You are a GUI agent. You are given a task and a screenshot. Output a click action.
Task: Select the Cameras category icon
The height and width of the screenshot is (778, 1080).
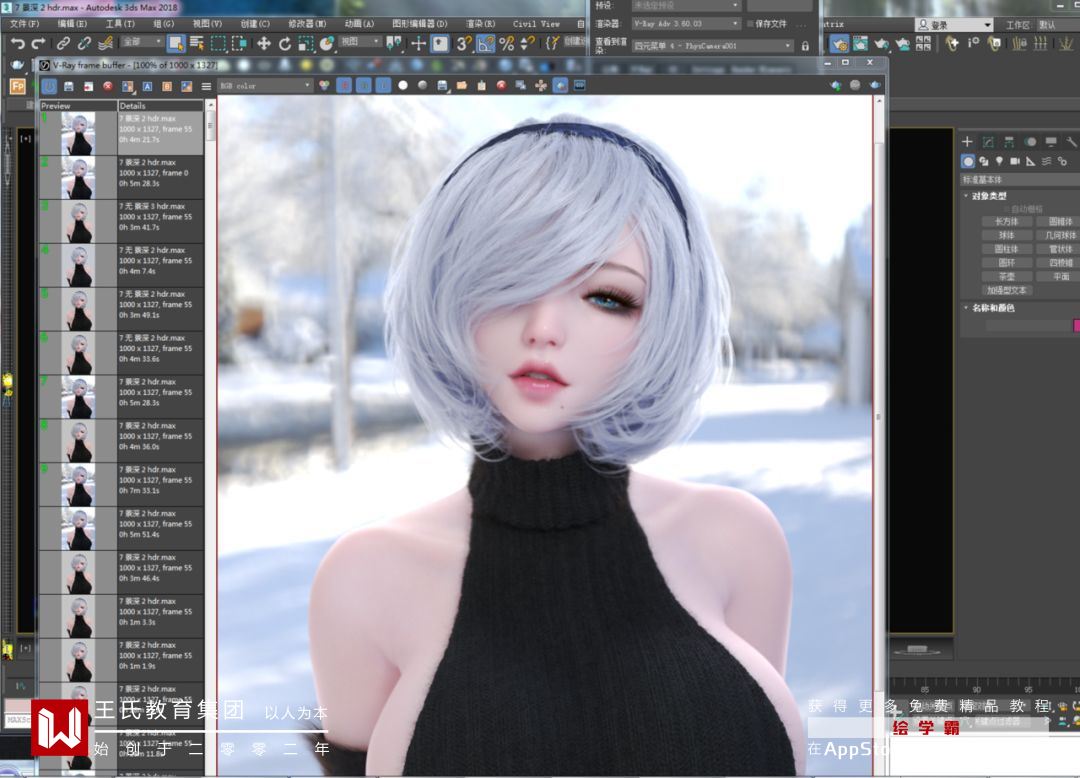tap(1015, 161)
